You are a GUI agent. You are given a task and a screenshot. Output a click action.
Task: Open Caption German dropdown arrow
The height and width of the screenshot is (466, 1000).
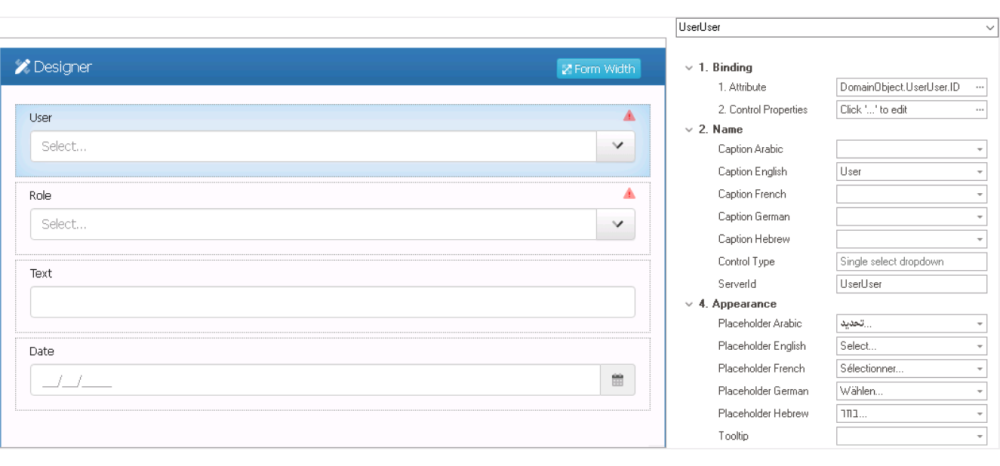980,217
